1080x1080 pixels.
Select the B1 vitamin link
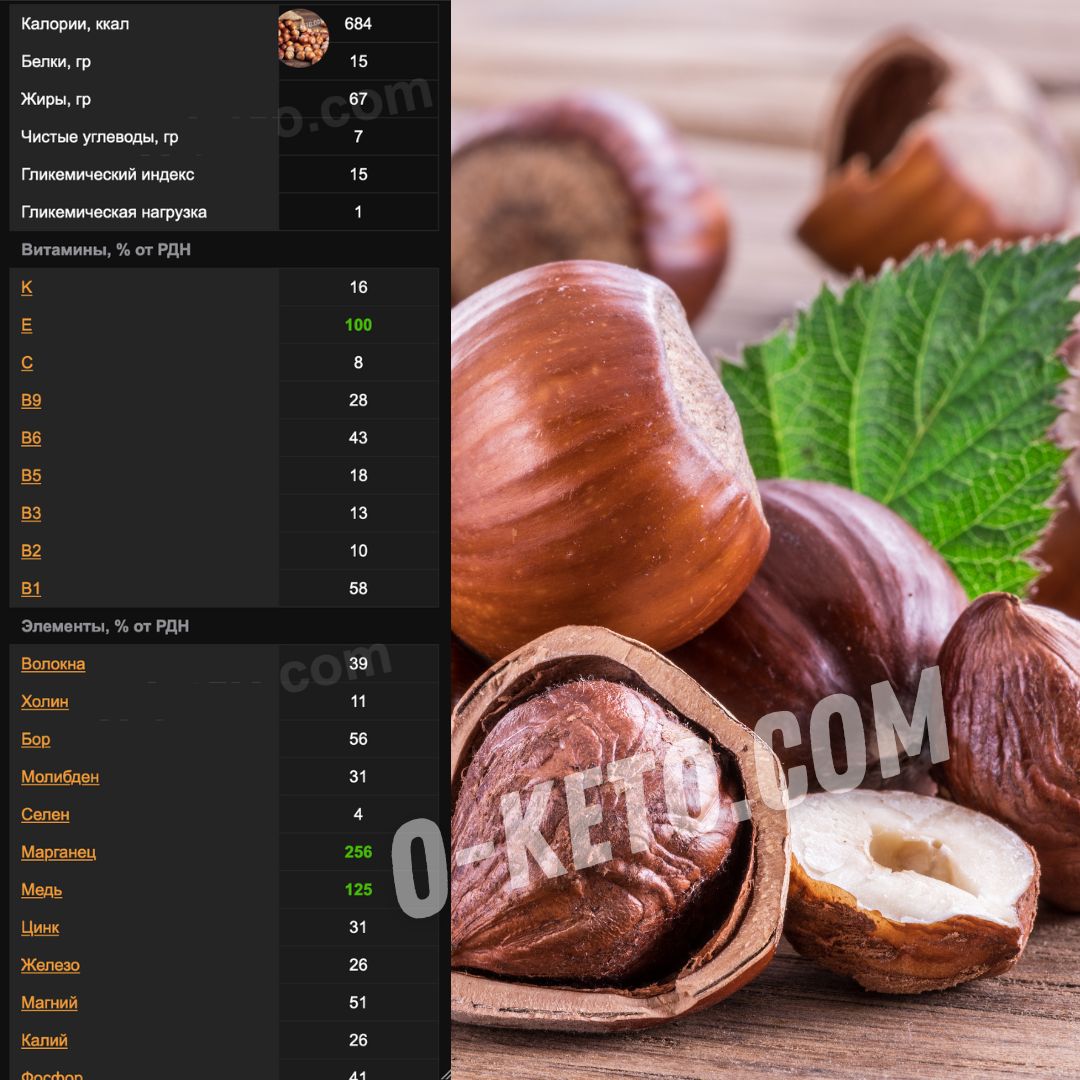pos(30,588)
